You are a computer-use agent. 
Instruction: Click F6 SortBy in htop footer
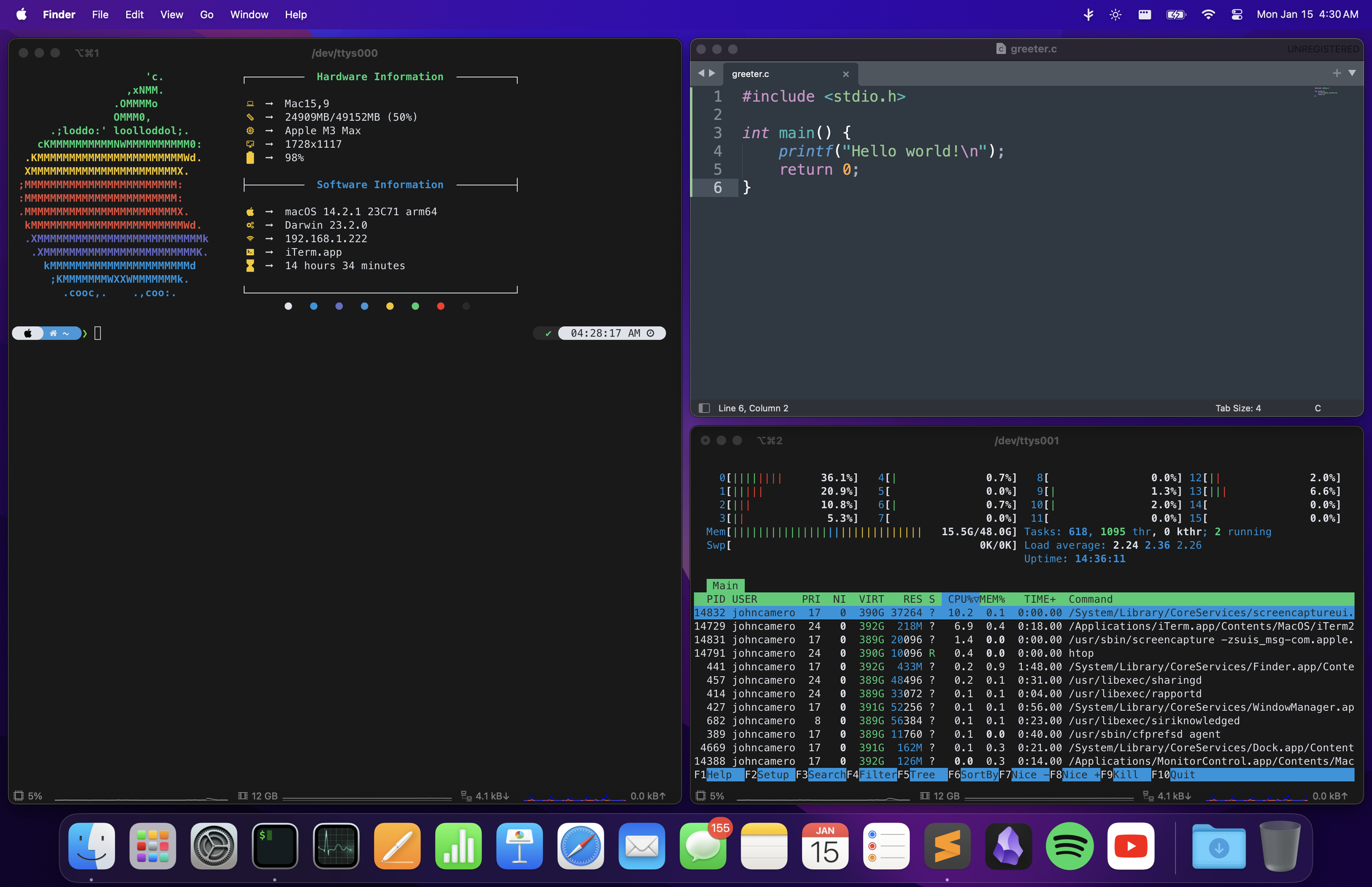tap(979, 774)
